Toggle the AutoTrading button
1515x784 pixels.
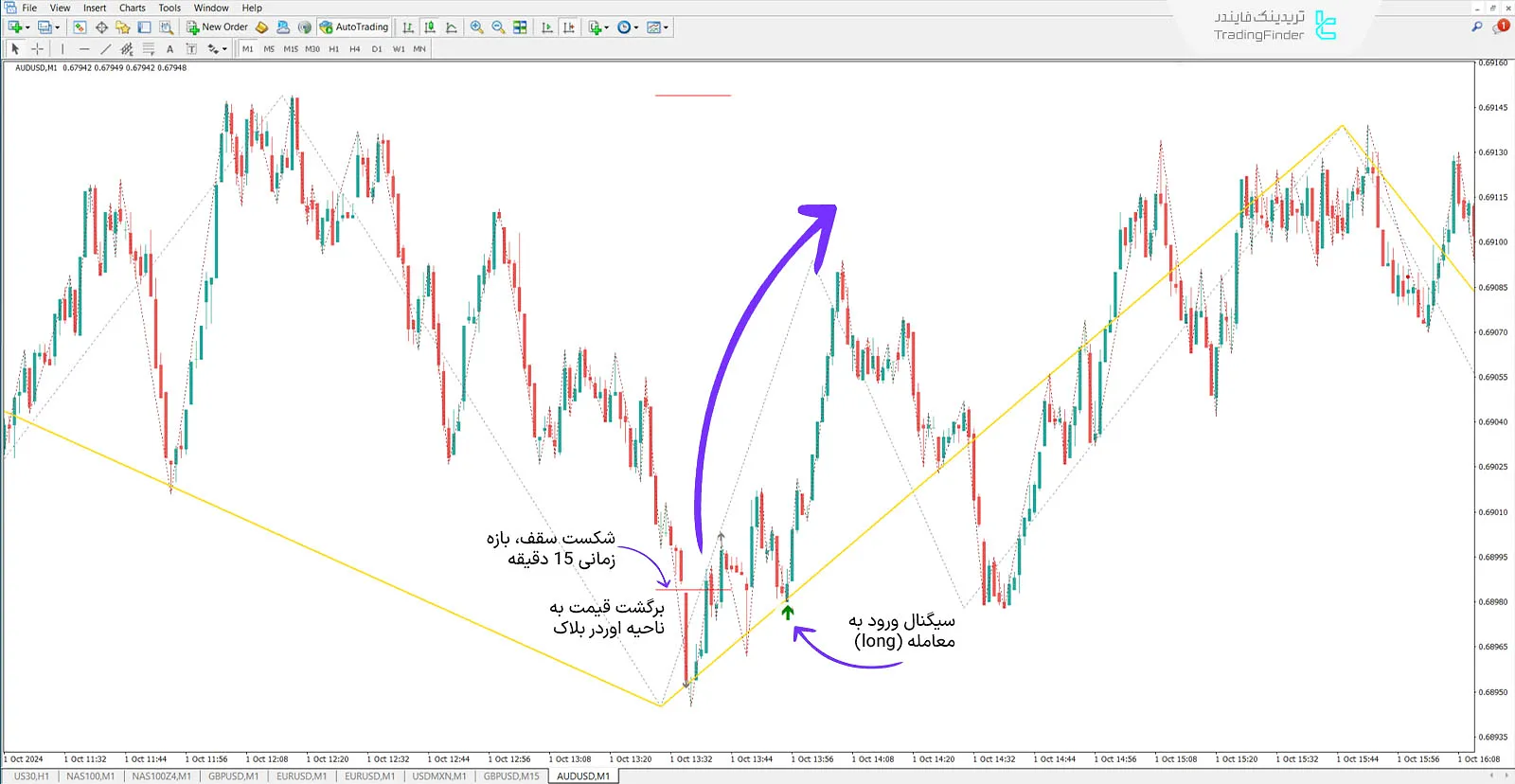tap(354, 27)
